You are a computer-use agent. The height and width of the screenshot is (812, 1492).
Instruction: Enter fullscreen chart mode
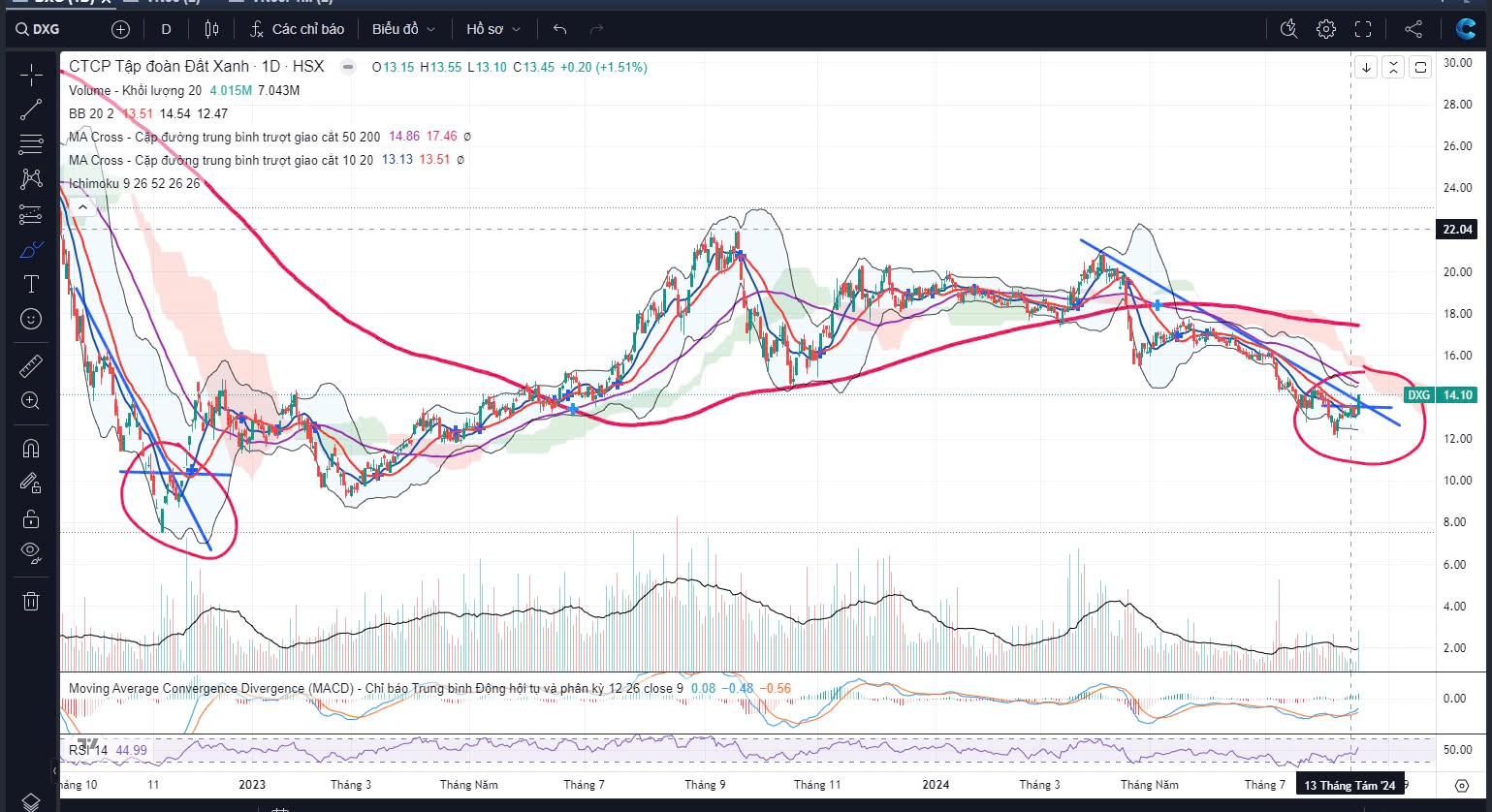1363,29
